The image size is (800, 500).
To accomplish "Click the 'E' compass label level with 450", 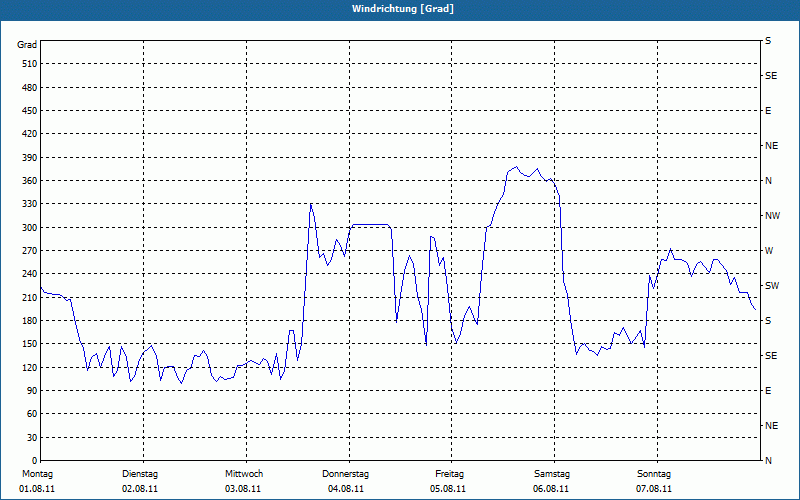I will (768, 111).
